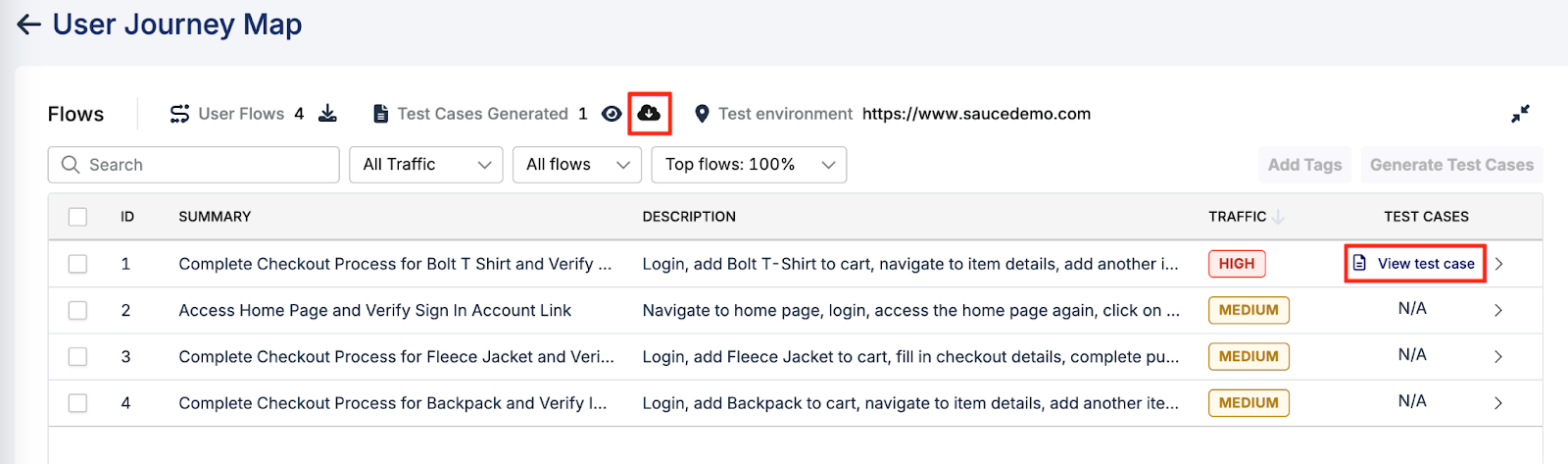The height and width of the screenshot is (464, 1568).
Task: Click the back arrow beside User Journey Map
Action: [x=28, y=25]
